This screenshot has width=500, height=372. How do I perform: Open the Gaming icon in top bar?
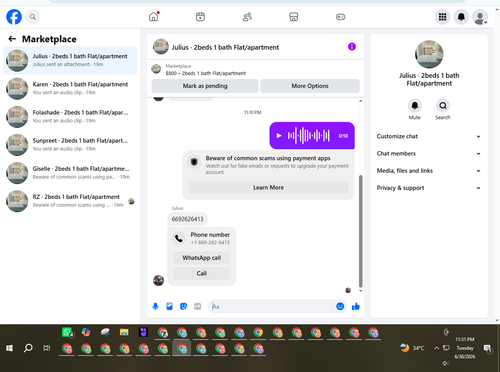340,17
